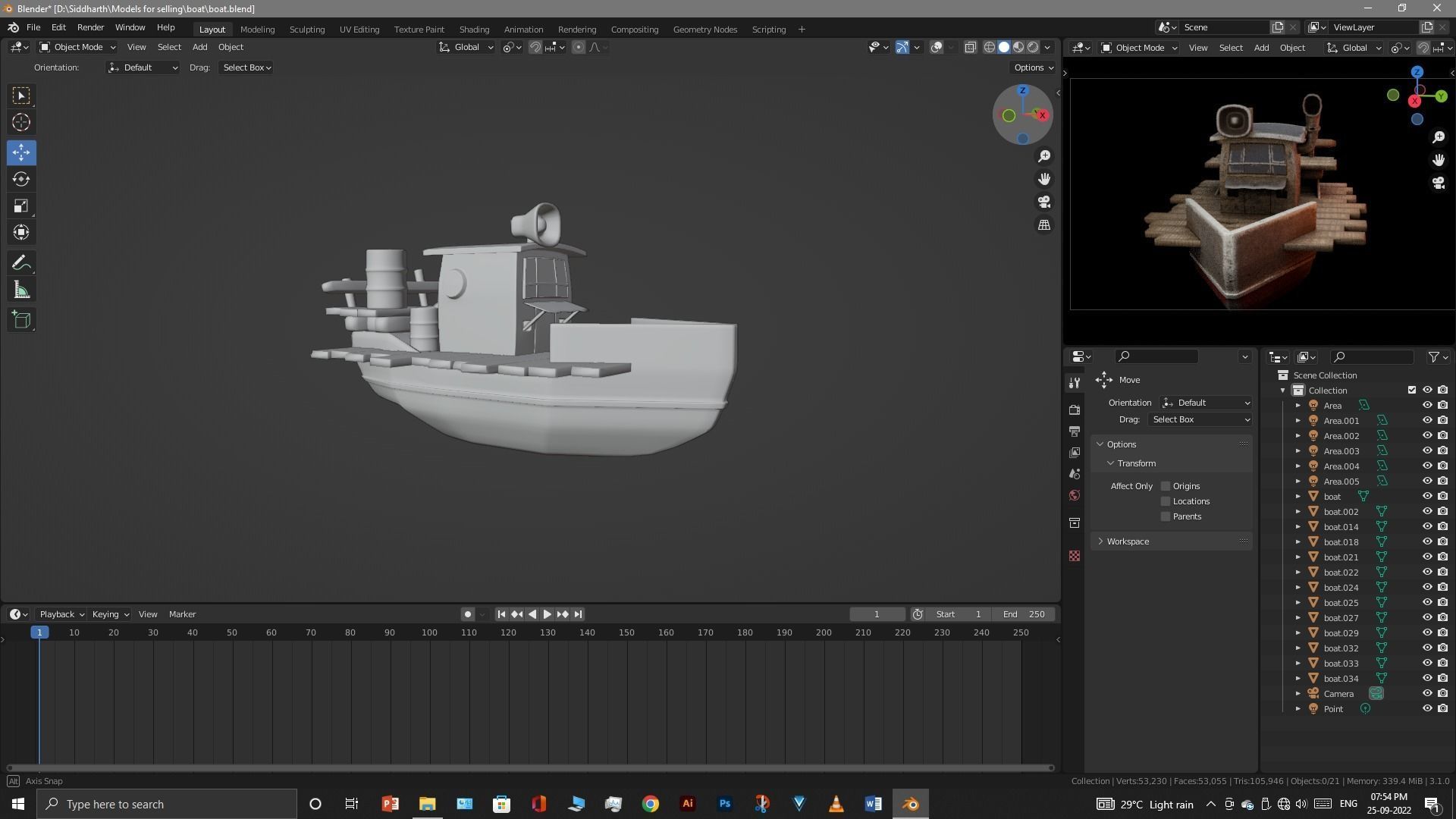The image size is (1456, 819).
Task: Open the World properties tab
Action: [1074, 495]
